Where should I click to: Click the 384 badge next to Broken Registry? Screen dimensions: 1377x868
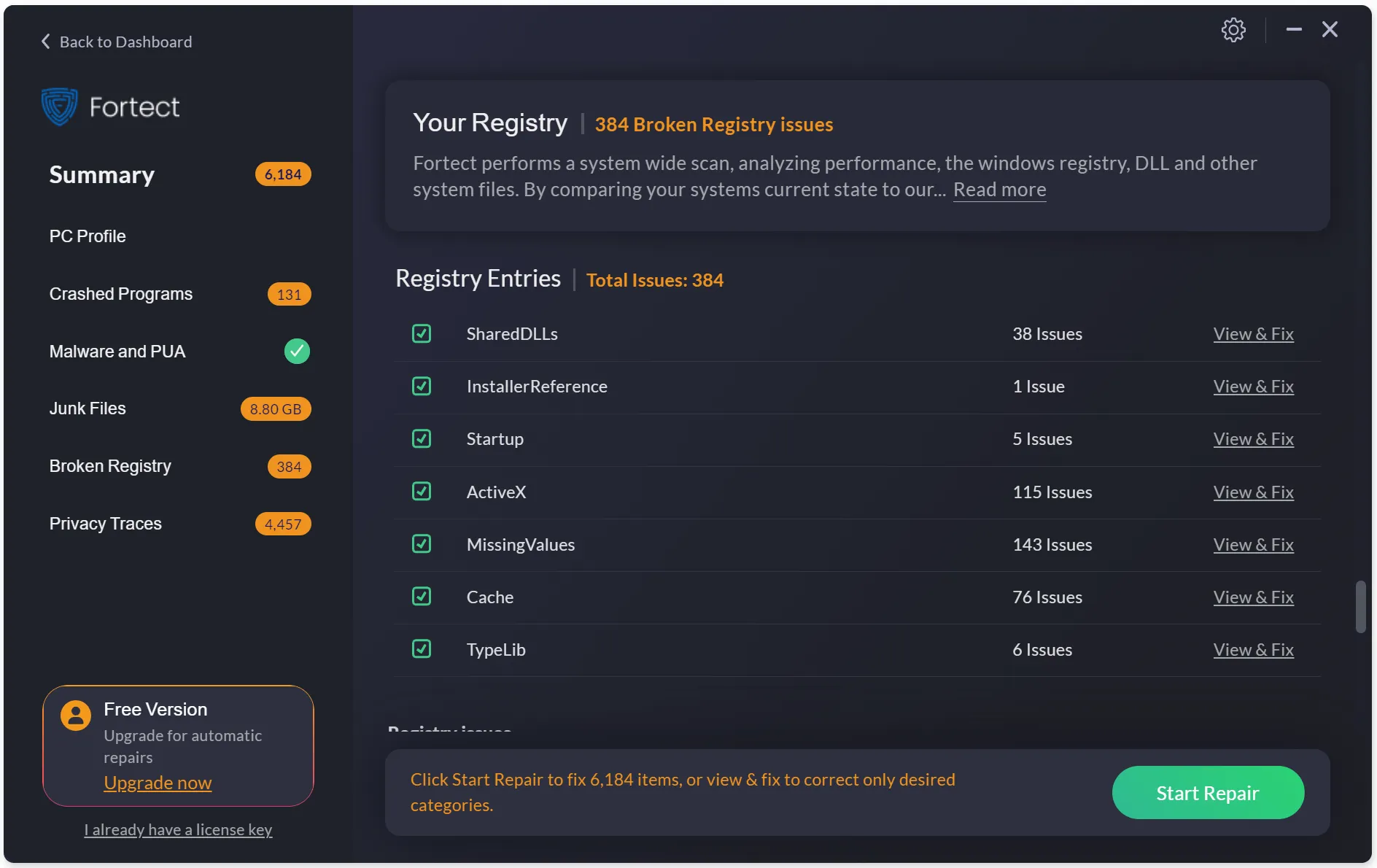point(289,466)
